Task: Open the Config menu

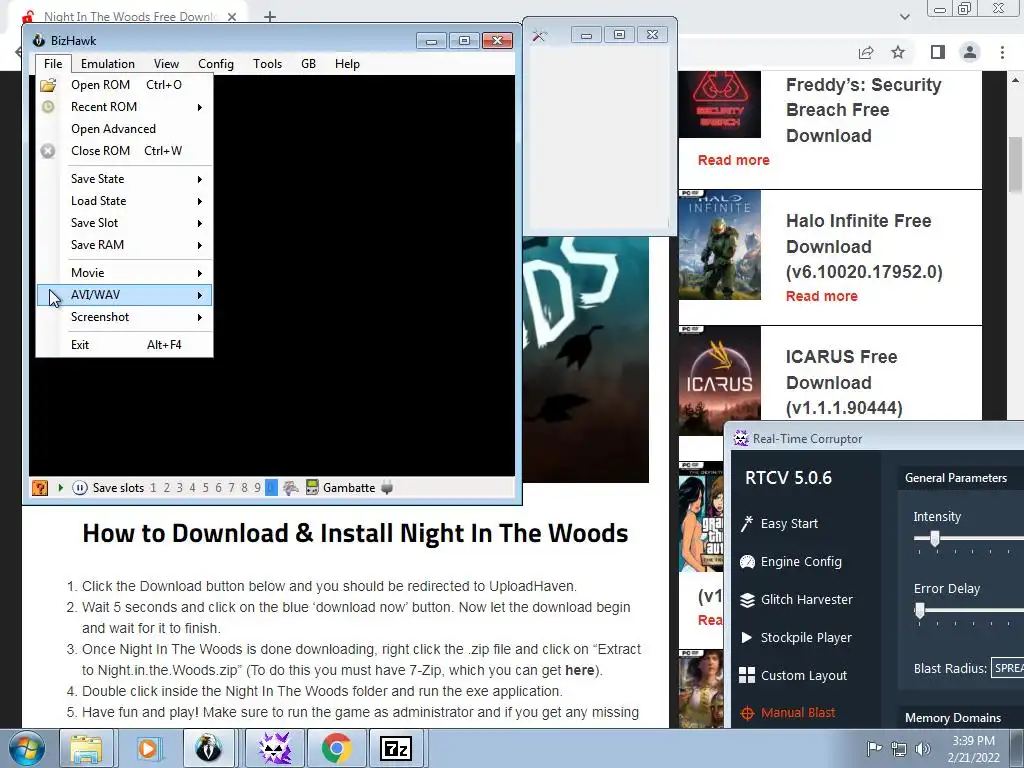Action: pyautogui.click(x=216, y=63)
